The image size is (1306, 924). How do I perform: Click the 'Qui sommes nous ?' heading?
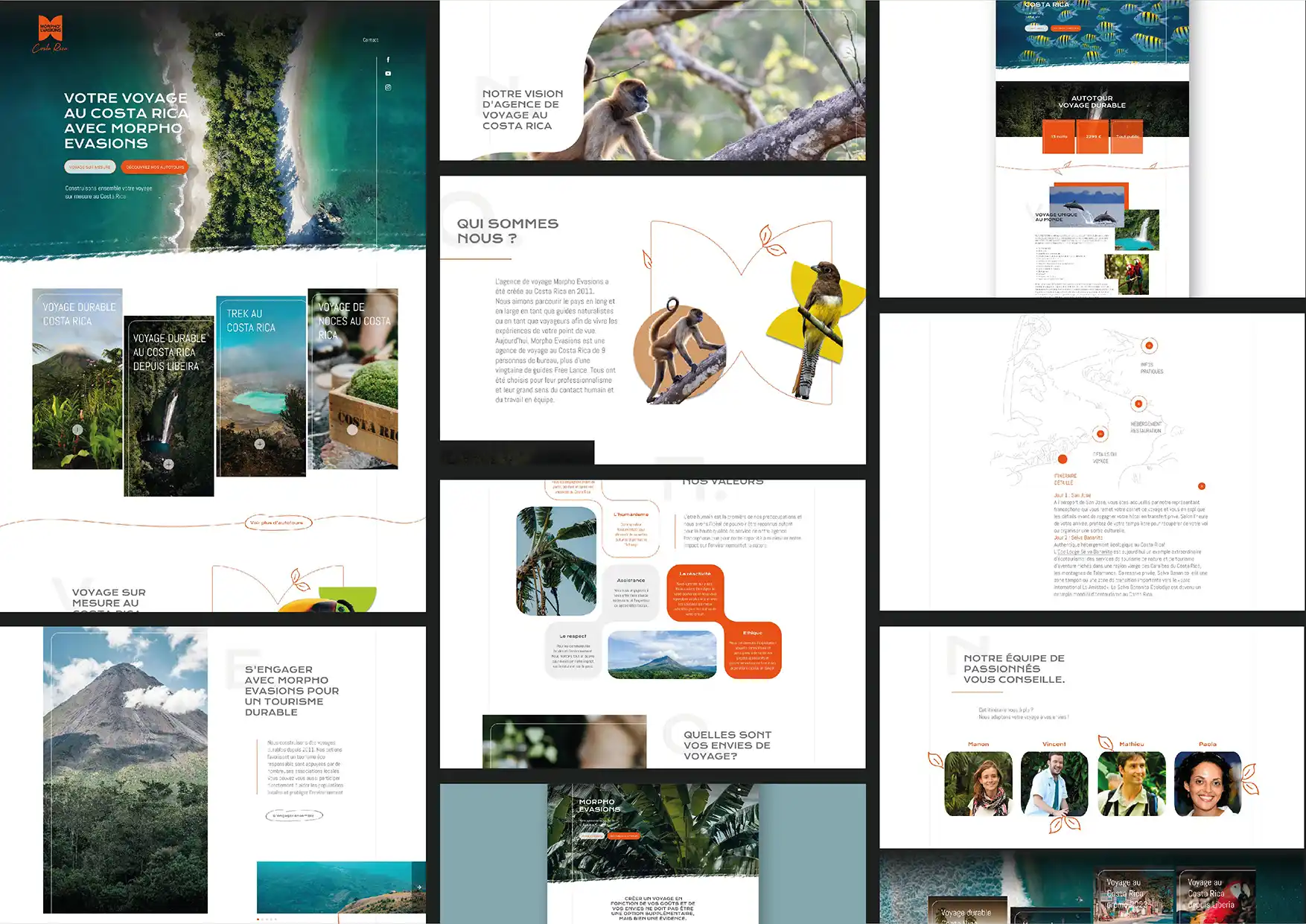(507, 231)
